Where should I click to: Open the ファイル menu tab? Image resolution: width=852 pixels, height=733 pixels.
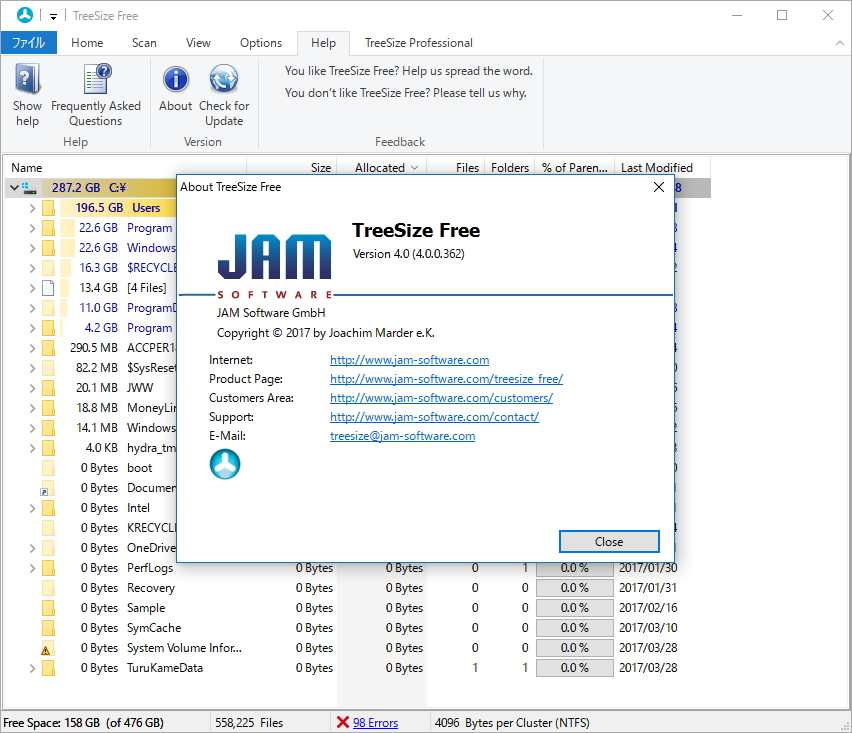click(x=28, y=42)
